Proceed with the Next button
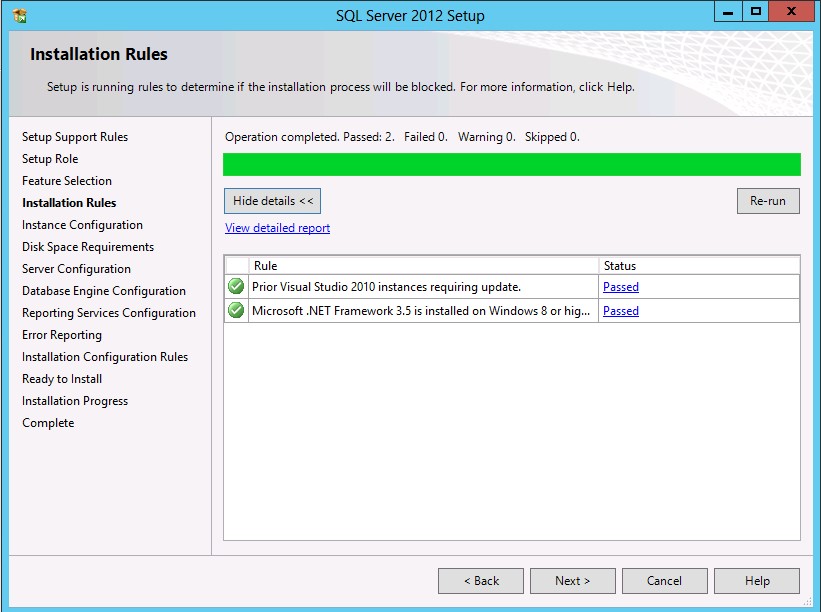Screen dimensions: 821x612 point(572,581)
